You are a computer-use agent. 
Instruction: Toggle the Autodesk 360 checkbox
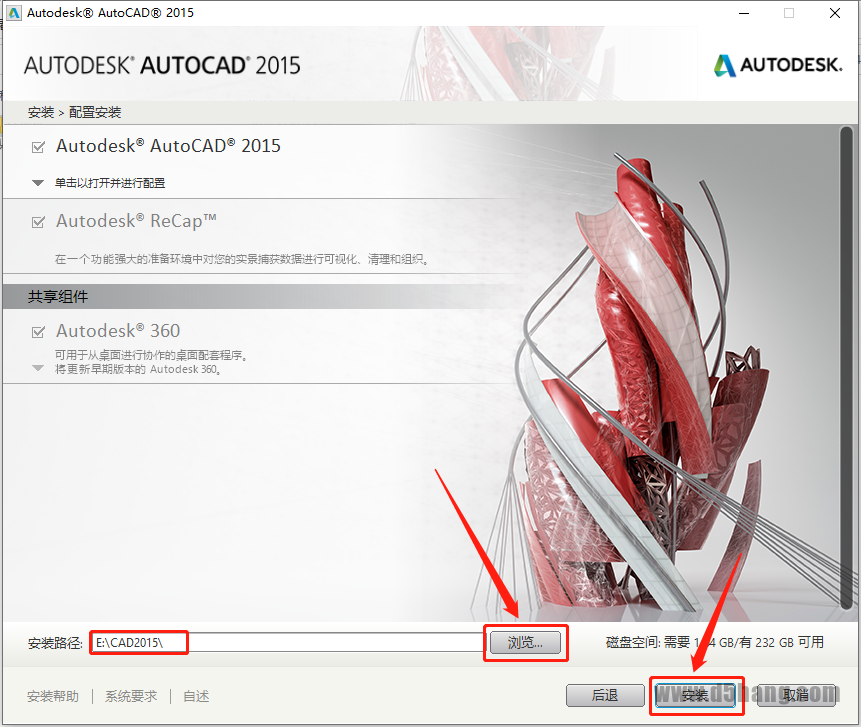(38, 332)
